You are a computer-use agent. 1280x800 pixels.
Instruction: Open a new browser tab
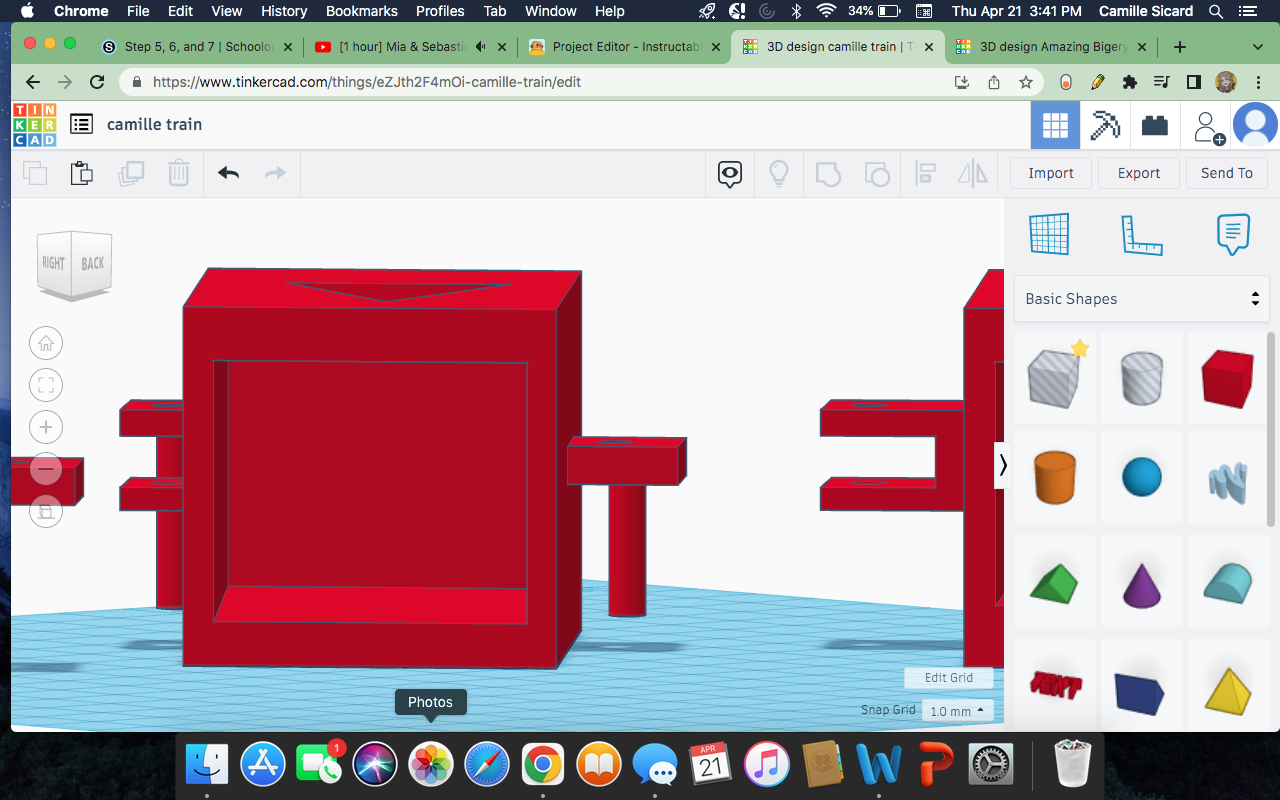click(1179, 47)
